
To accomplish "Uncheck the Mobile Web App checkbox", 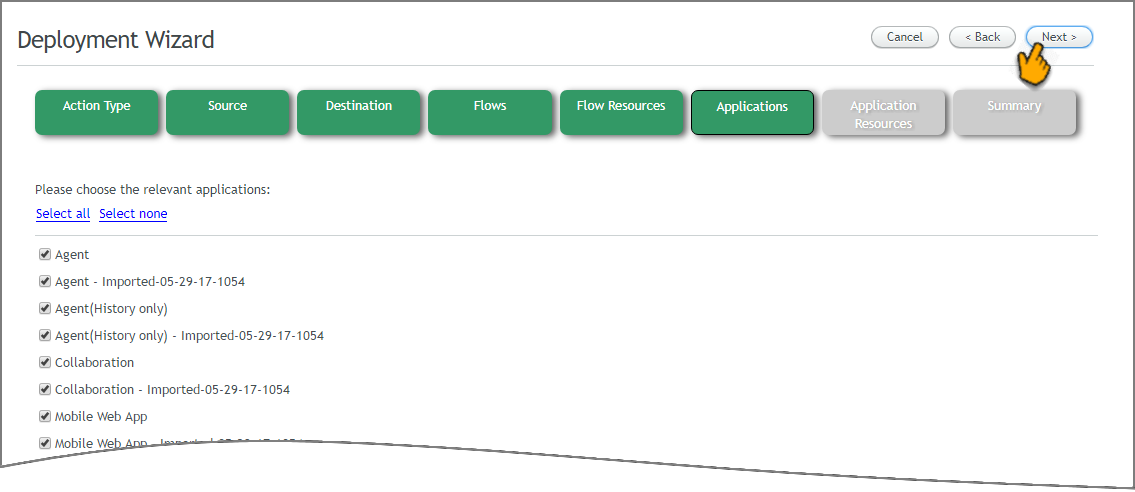I will (x=45, y=417).
